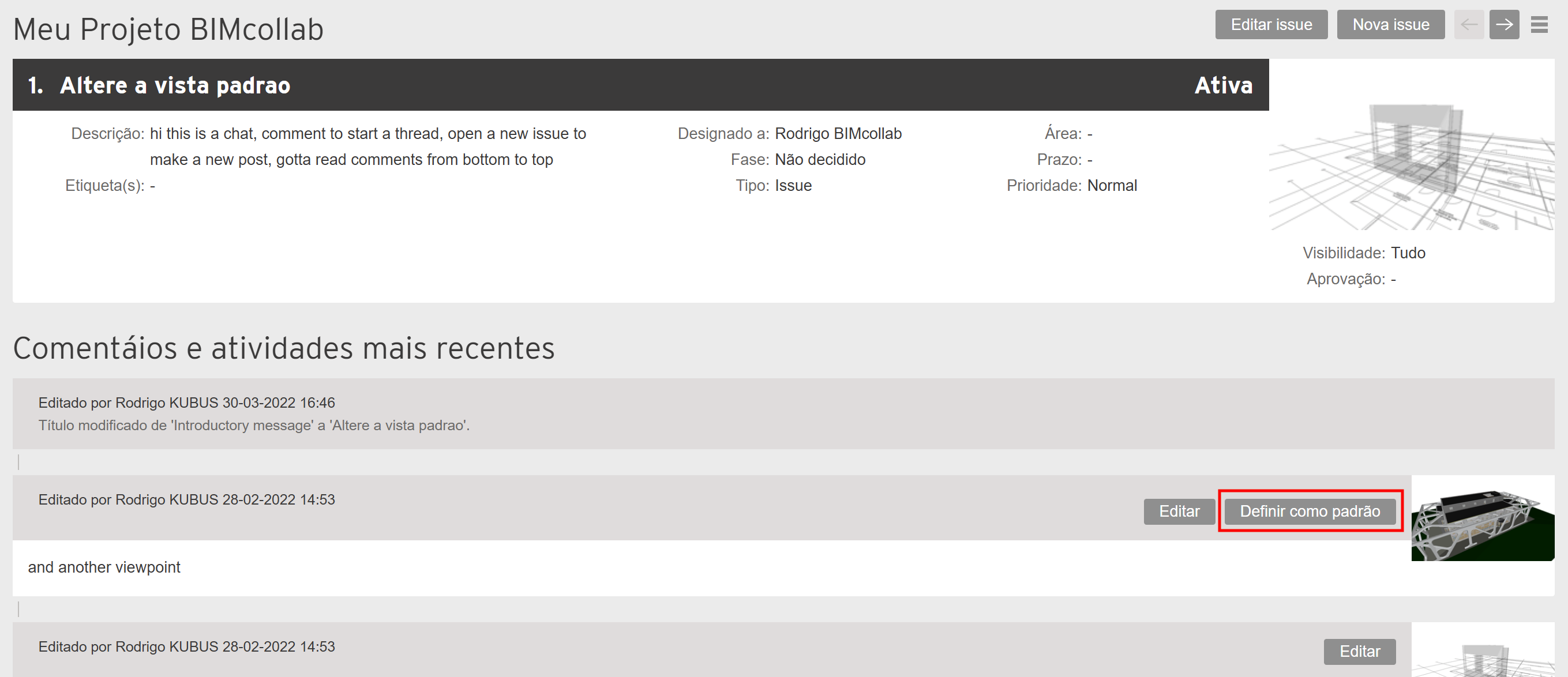Click the 'Título modificado de' activity line
1568x677 pixels.
(x=254, y=425)
